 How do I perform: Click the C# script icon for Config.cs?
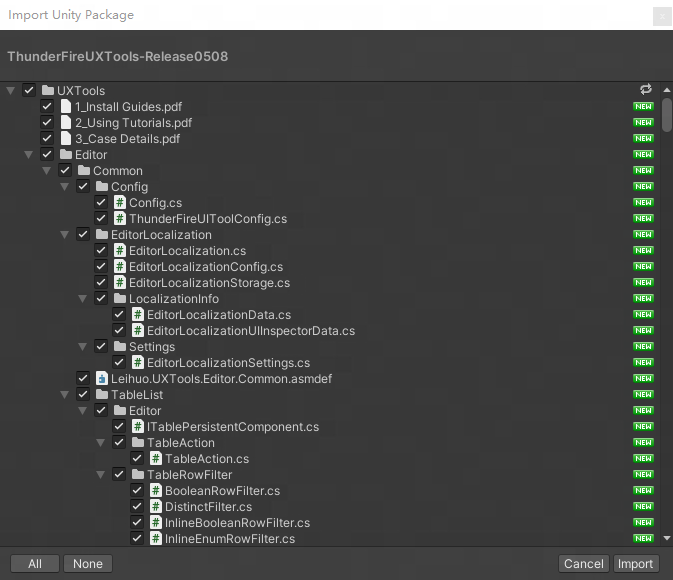[120, 202]
